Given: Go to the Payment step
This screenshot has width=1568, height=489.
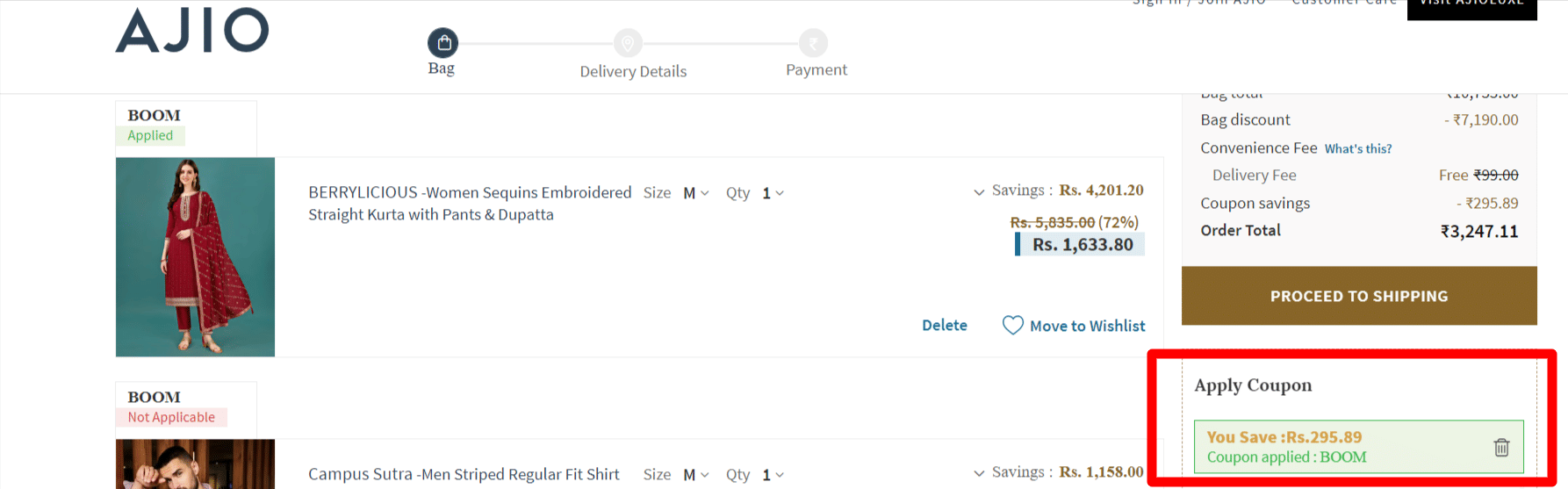Looking at the screenshot, I should click(x=816, y=70).
